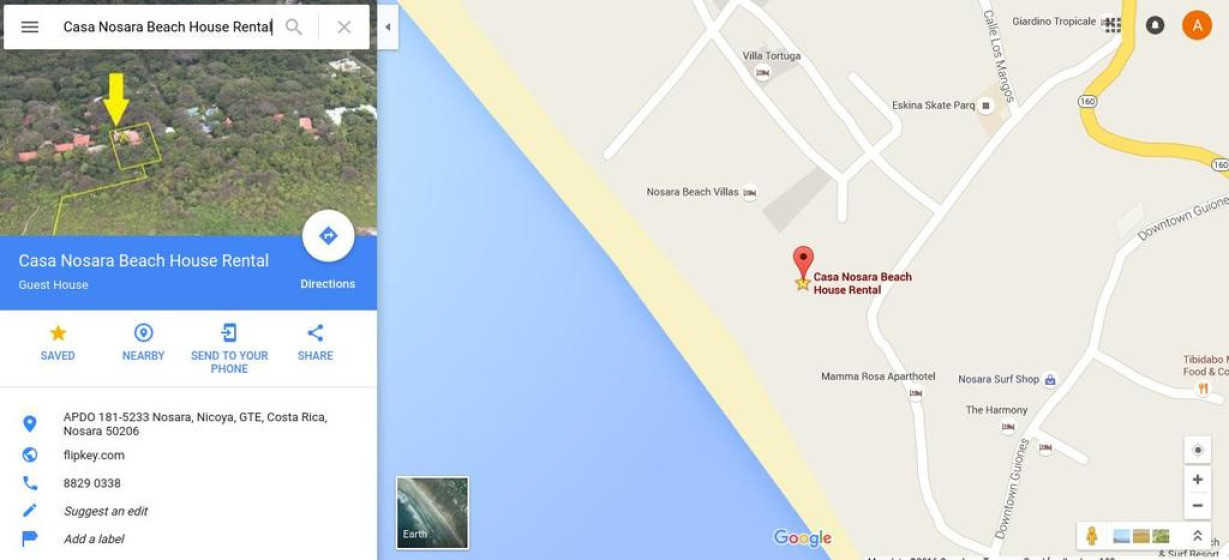Collapse the side panel arrow
The image size is (1229, 560).
point(388,27)
